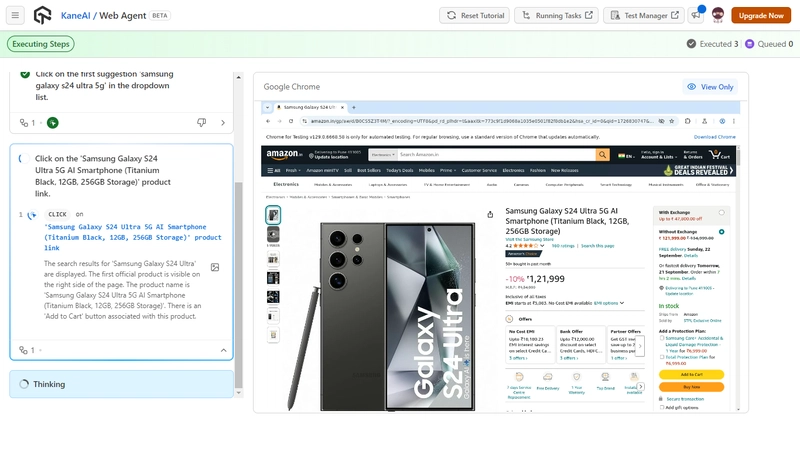Open Customer Service nav item
The width and height of the screenshot is (800, 449).
pyautogui.click(x=479, y=170)
